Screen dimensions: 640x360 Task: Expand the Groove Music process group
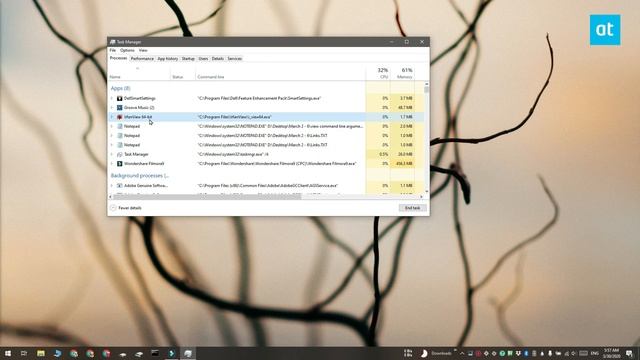[112, 108]
